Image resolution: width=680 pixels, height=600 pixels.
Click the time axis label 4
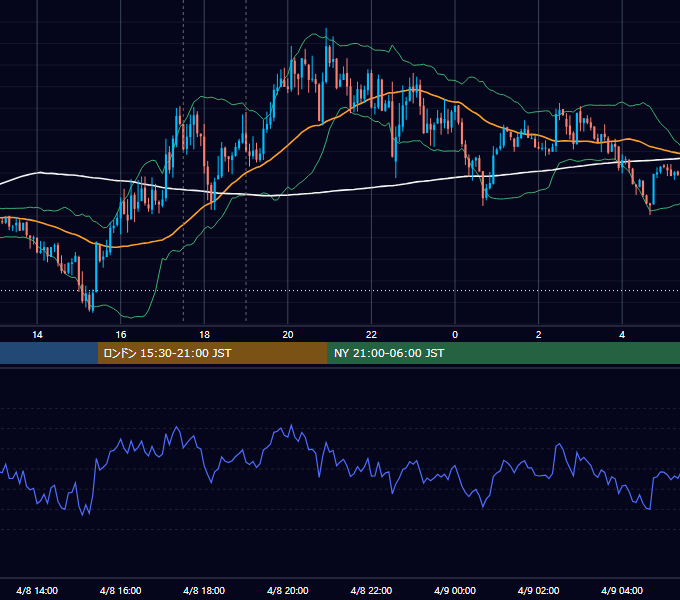pyautogui.click(x=622, y=335)
